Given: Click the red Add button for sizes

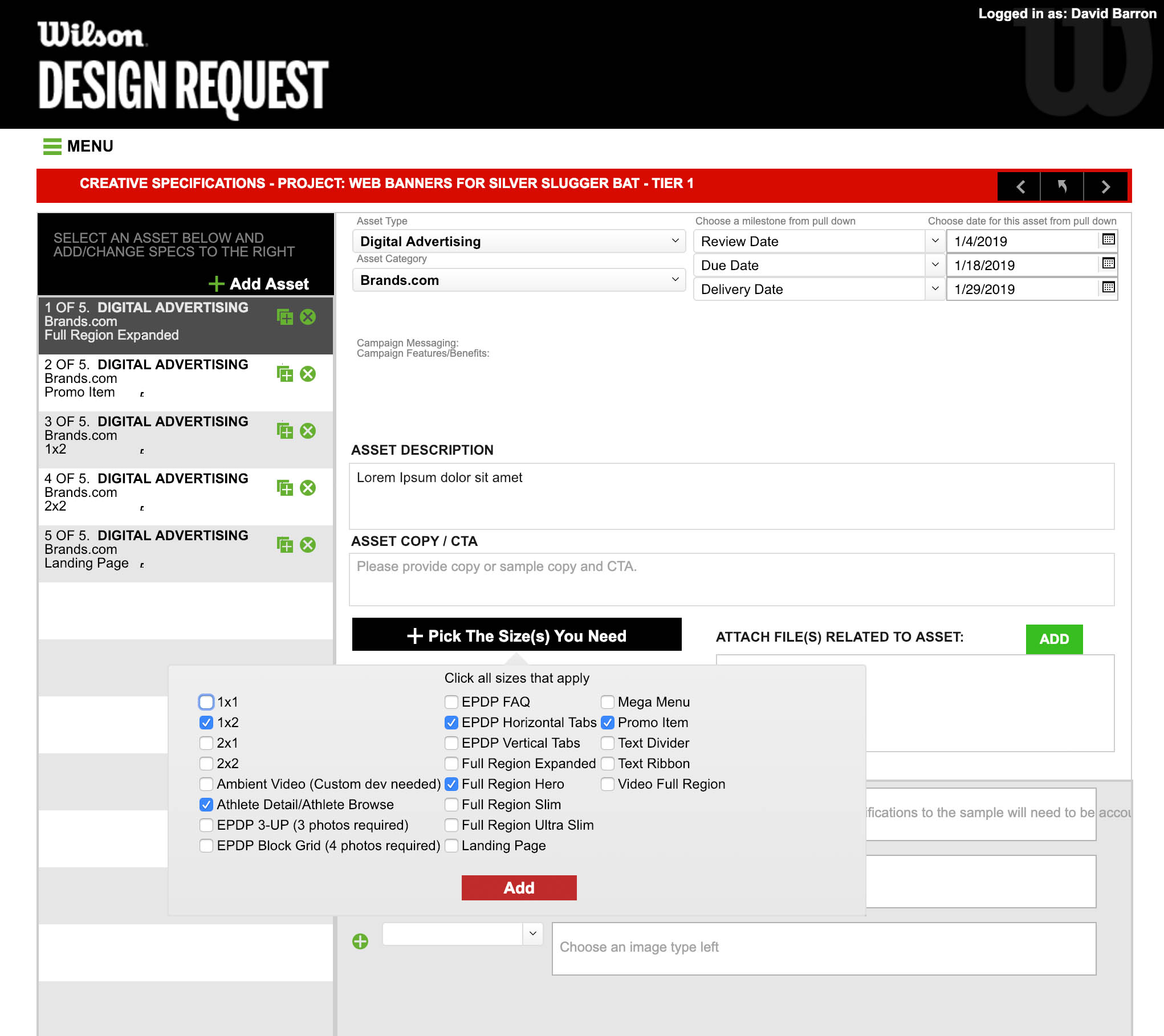Looking at the screenshot, I should (518, 887).
